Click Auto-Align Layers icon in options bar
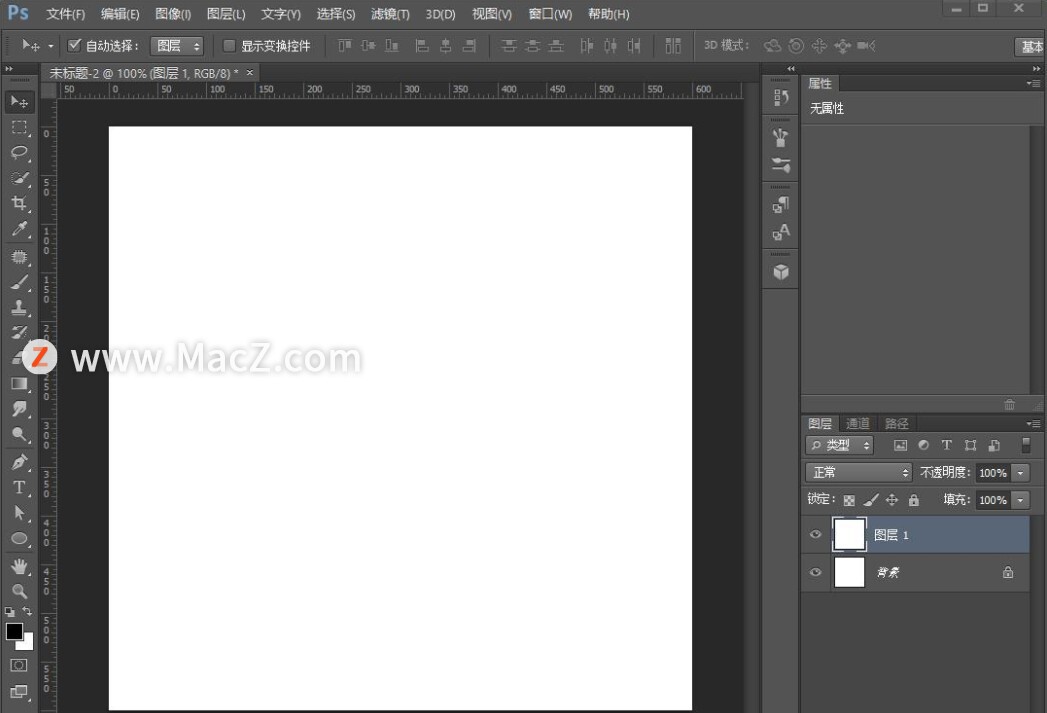Image resolution: width=1047 pixels, height=713 pixels. coord(673,45)
